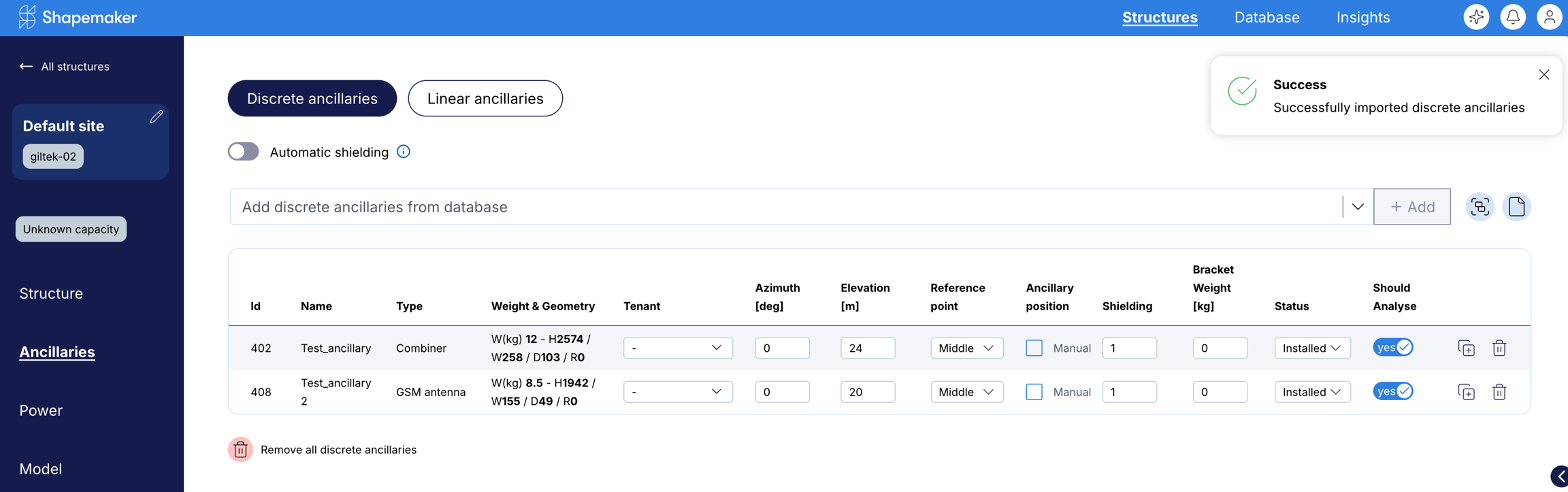The width and height of the screenshot is (1568, 492).
Task: Open Tenant dropdown for ancillary 402
Action: point(677,348)
